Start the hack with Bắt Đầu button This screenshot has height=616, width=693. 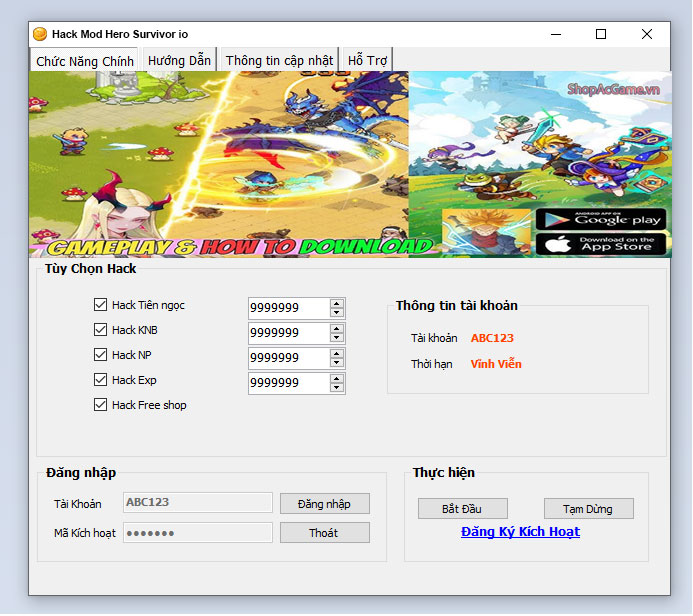tap(462, 509)
